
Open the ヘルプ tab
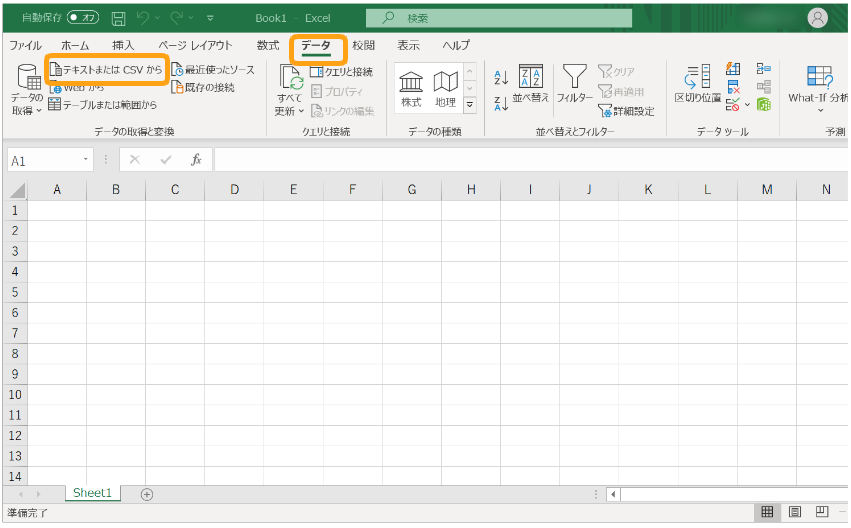pos(456,46)
